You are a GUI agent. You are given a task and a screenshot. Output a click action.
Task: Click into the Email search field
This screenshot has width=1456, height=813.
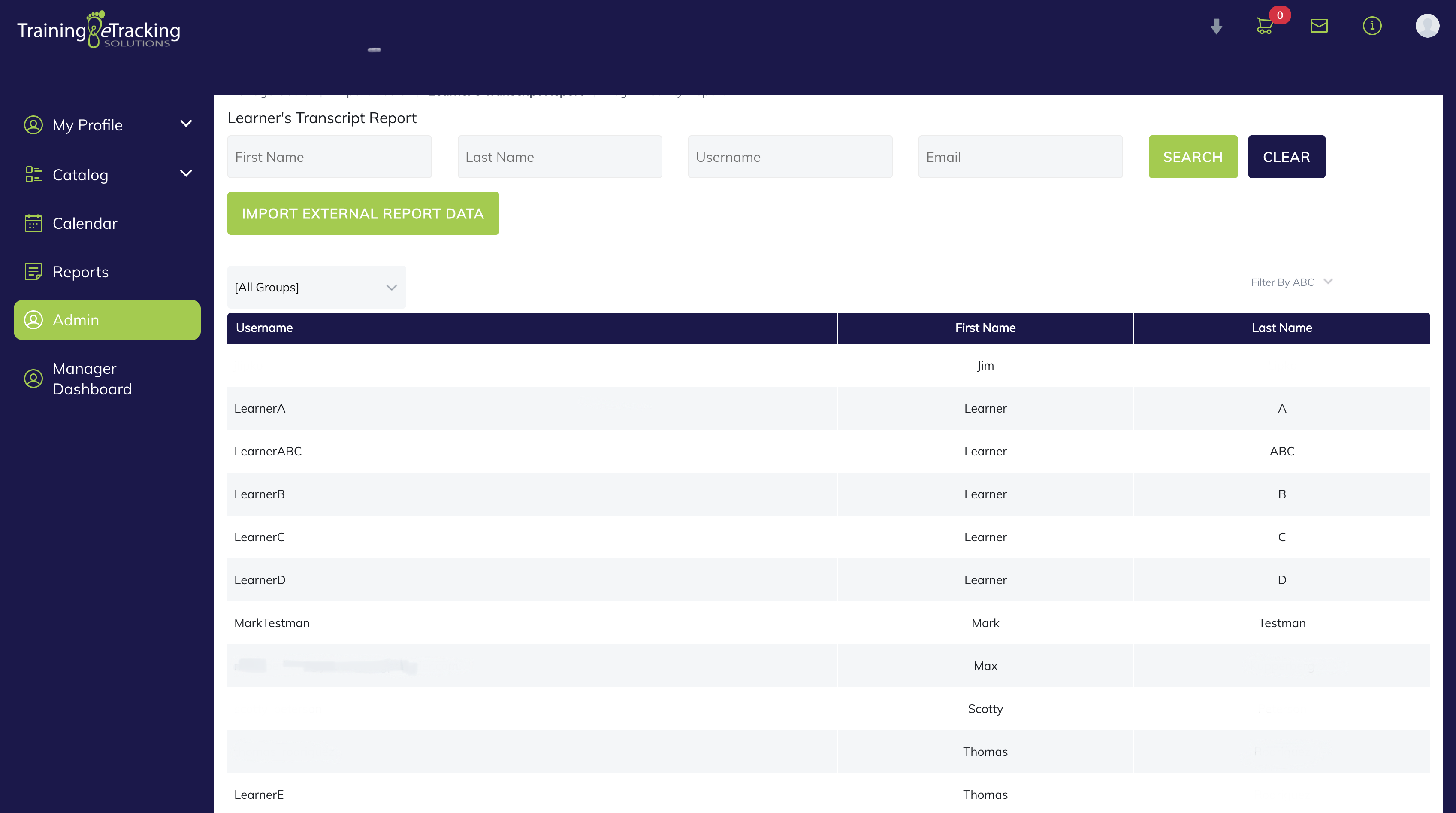pyautogui.click(x=1020, y=157)
